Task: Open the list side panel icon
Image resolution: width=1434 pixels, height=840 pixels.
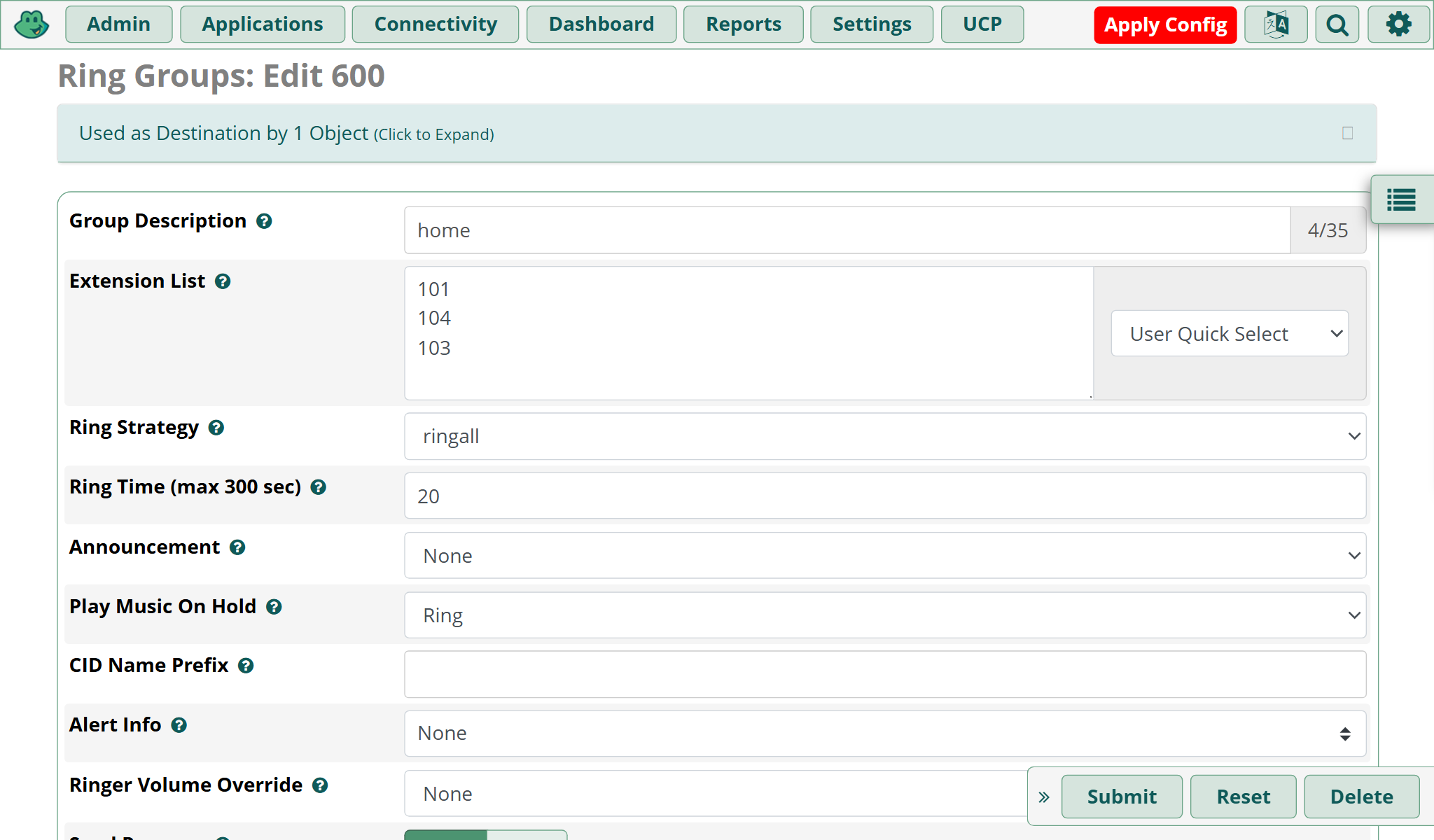Action: coord(1402,199)
